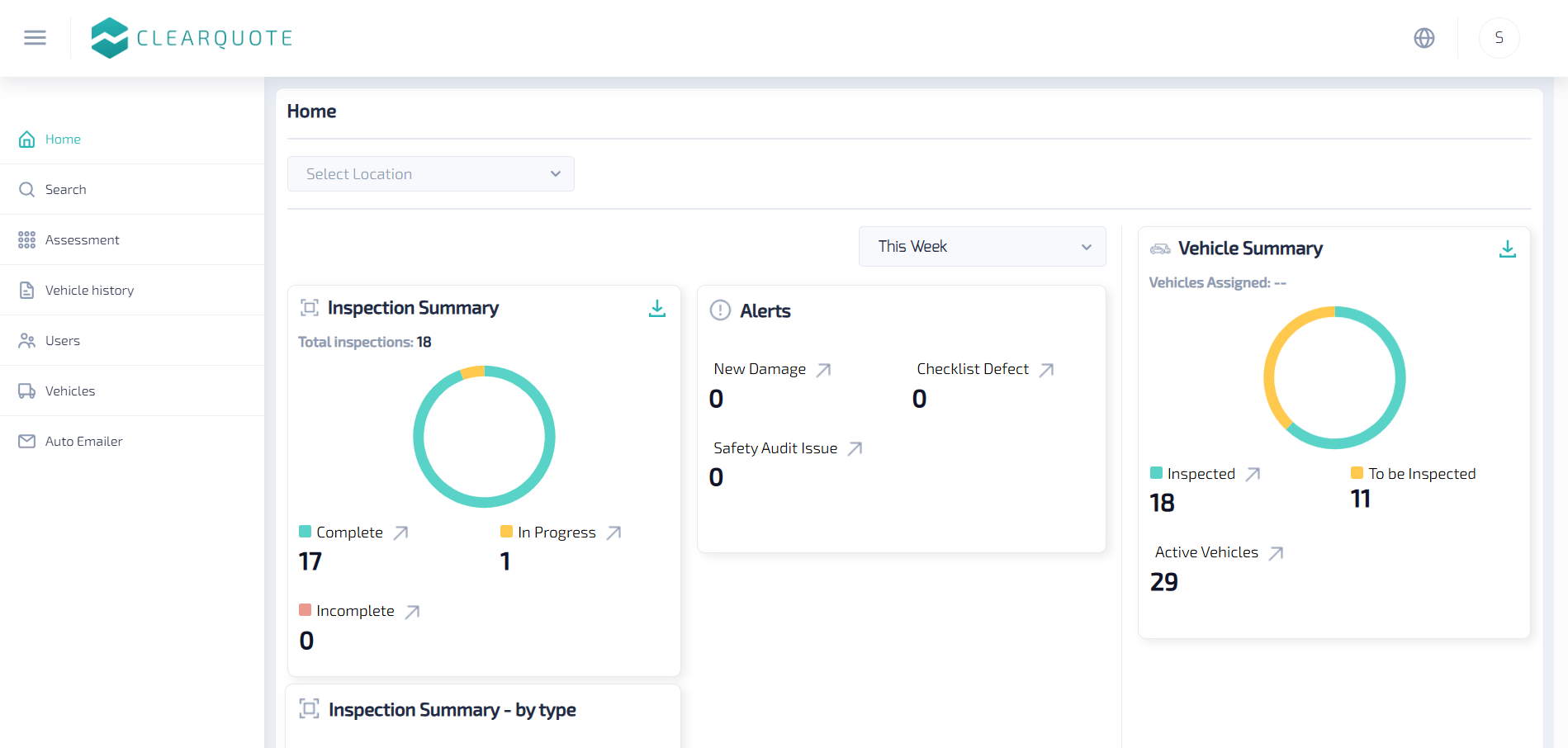The image size is (1568, 748).
Task: Open the user profile avatar
Action: coord(1499,38)
